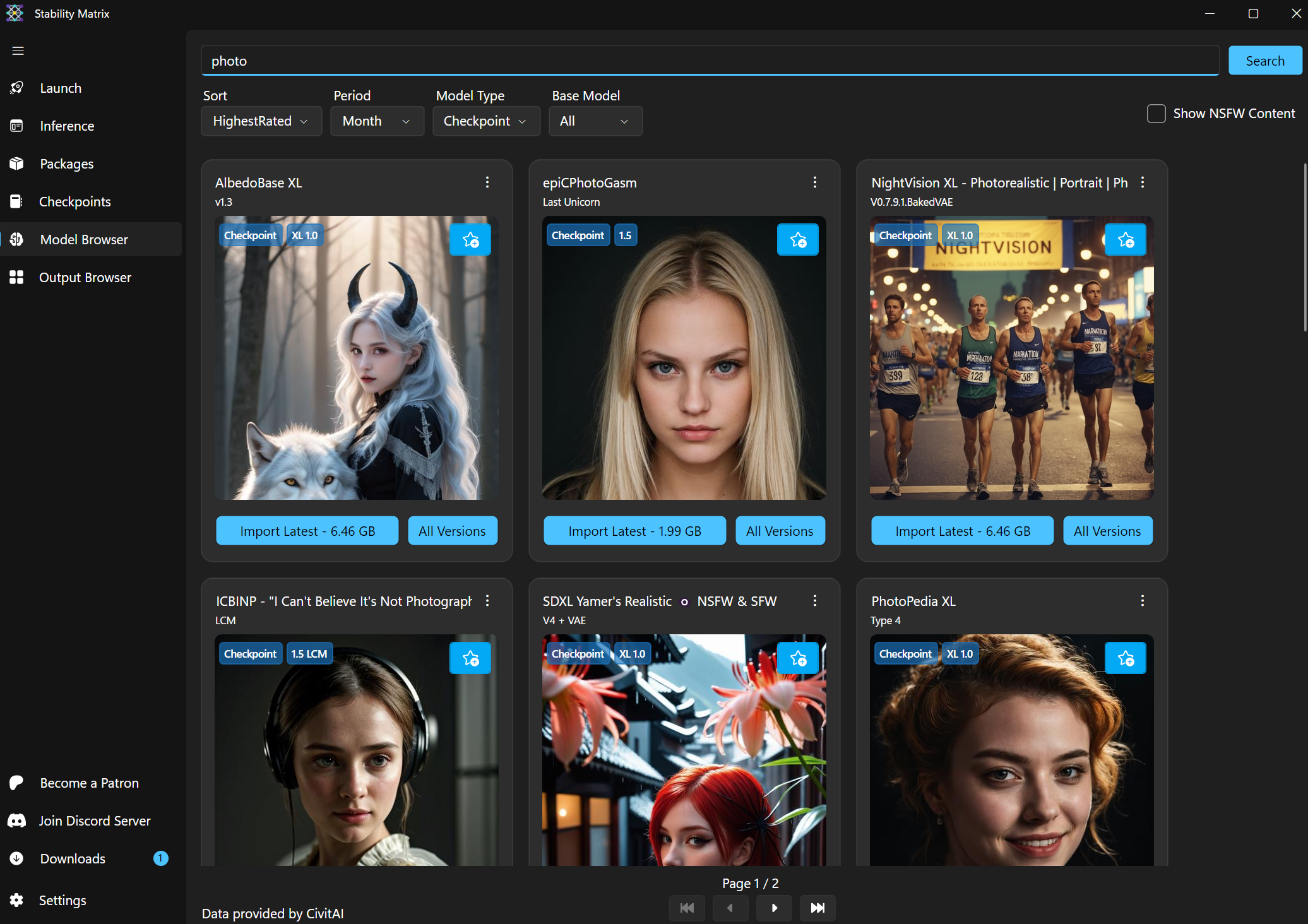1308x924 pixels.
Task: Jump to last page icon
Action: pyautogui.click(x=817, y=908)
